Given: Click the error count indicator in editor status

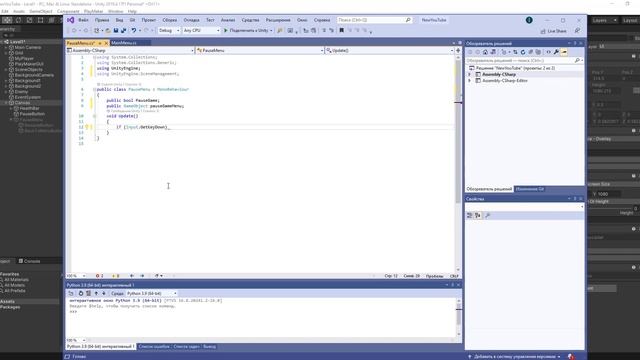Looking at the screenshot, I should 100,276.
